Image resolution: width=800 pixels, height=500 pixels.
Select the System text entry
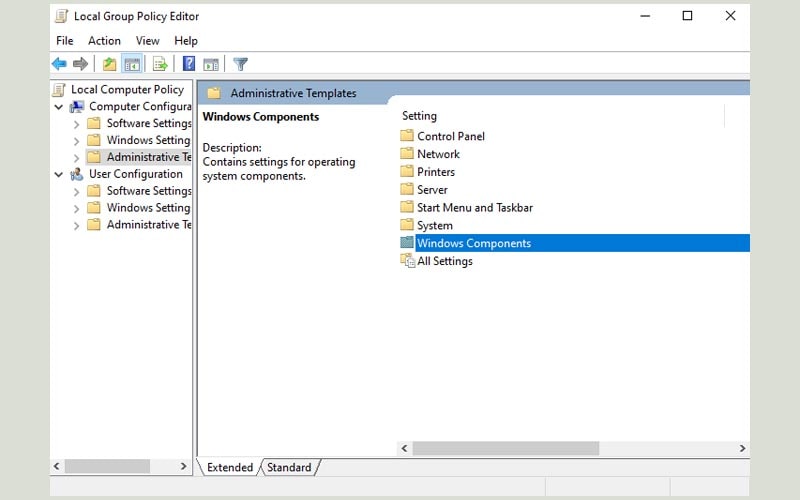pos(435,226)
